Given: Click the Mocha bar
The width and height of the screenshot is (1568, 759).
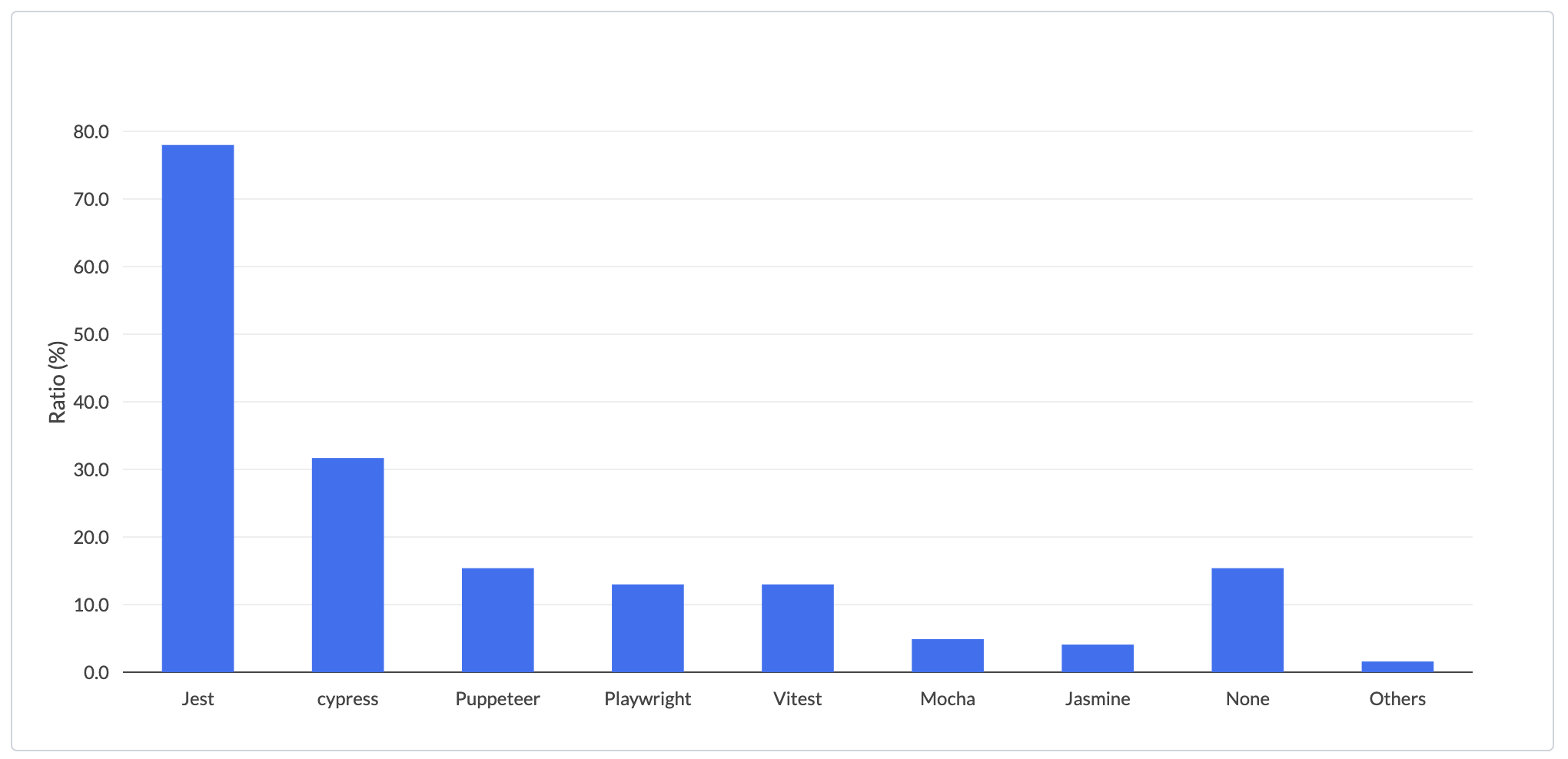Looking at the screenshot, I should (947, 655).
